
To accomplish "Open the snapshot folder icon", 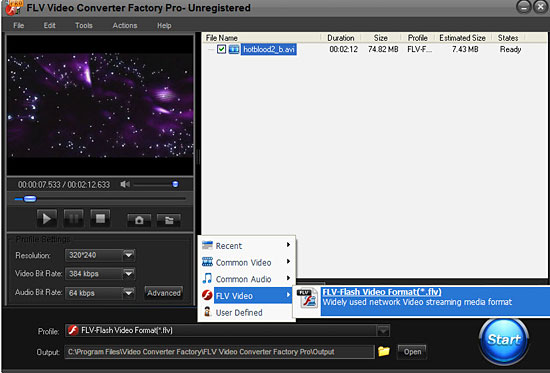I will coord(169,220).
